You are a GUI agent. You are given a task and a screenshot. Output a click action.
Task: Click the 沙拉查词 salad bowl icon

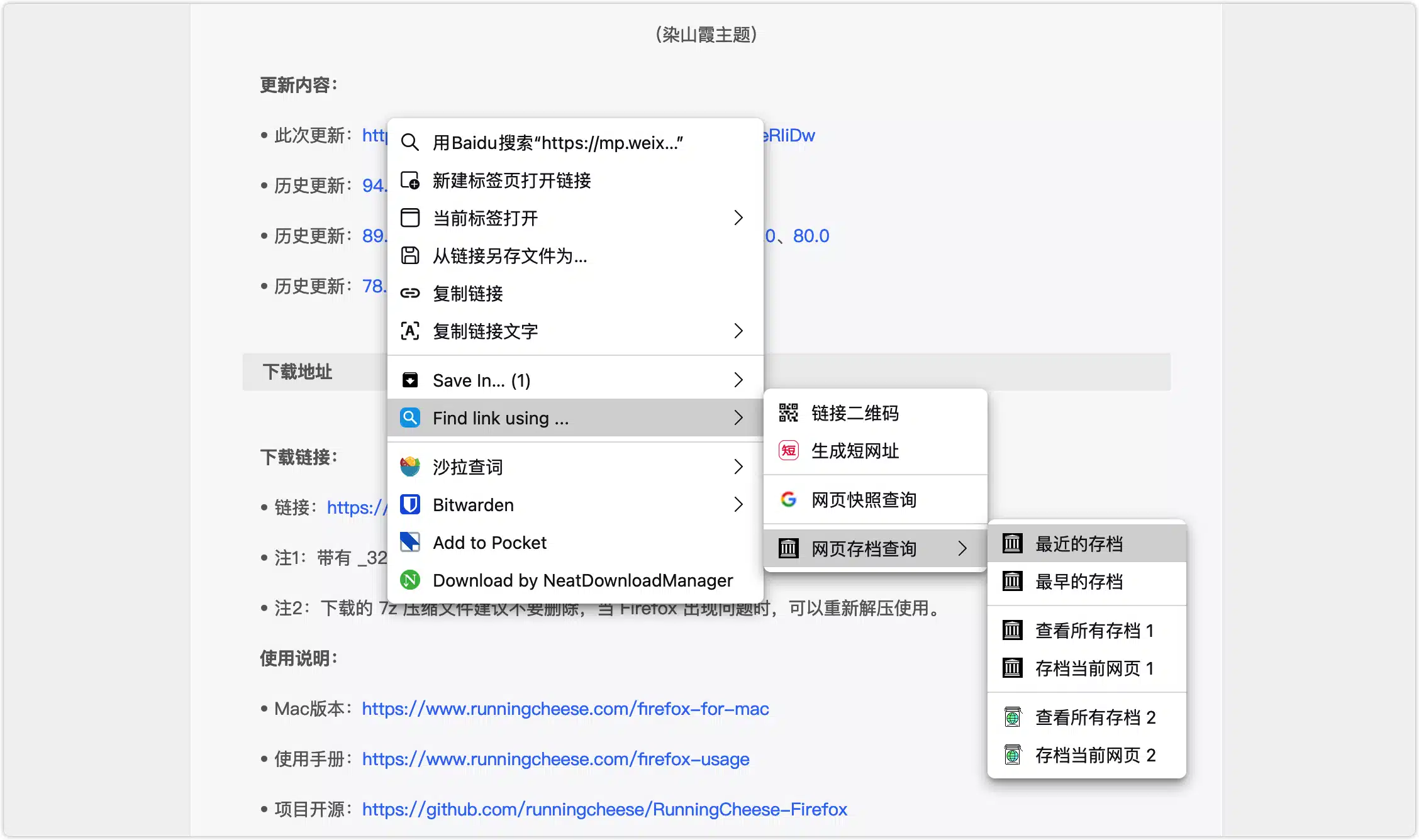(x=410, y=467)
